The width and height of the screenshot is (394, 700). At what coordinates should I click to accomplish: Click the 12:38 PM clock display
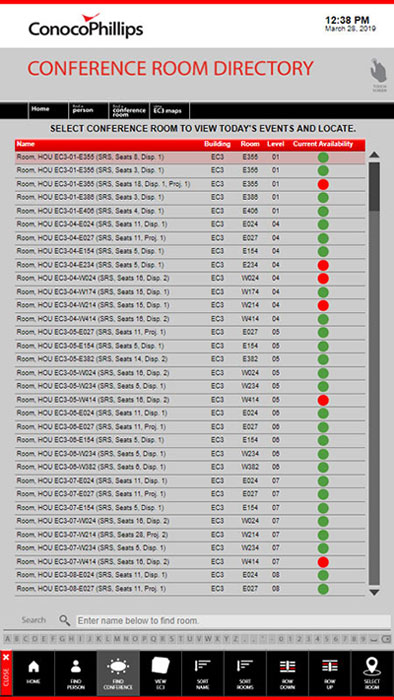[347, 20]
